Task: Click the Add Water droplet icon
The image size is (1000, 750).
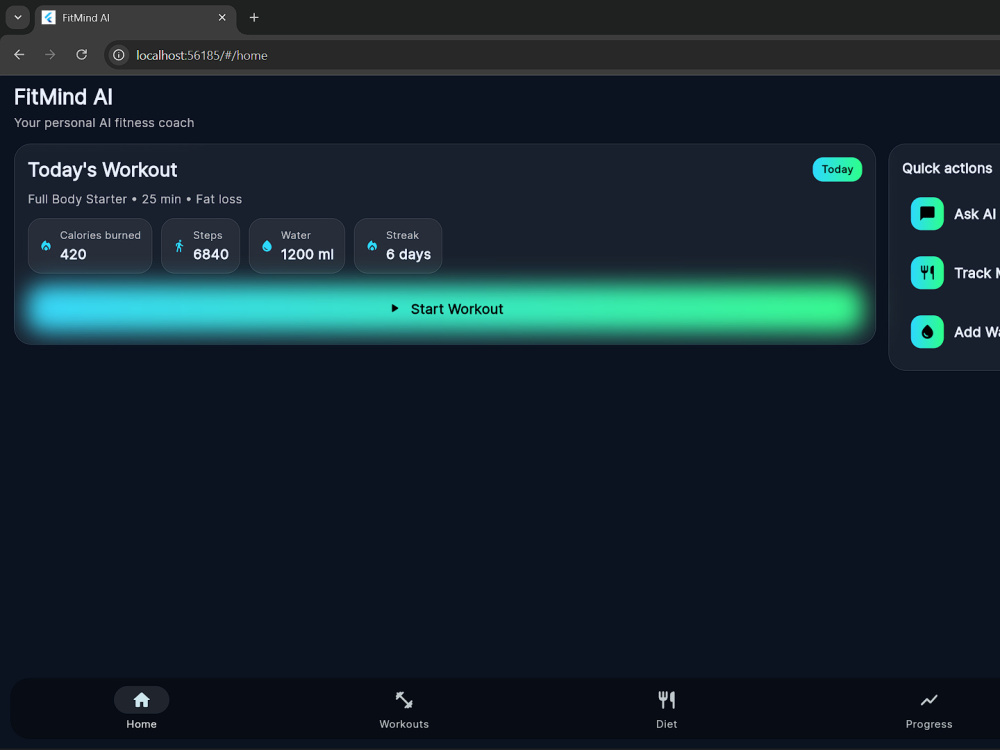Action: [x=927, y=332]
